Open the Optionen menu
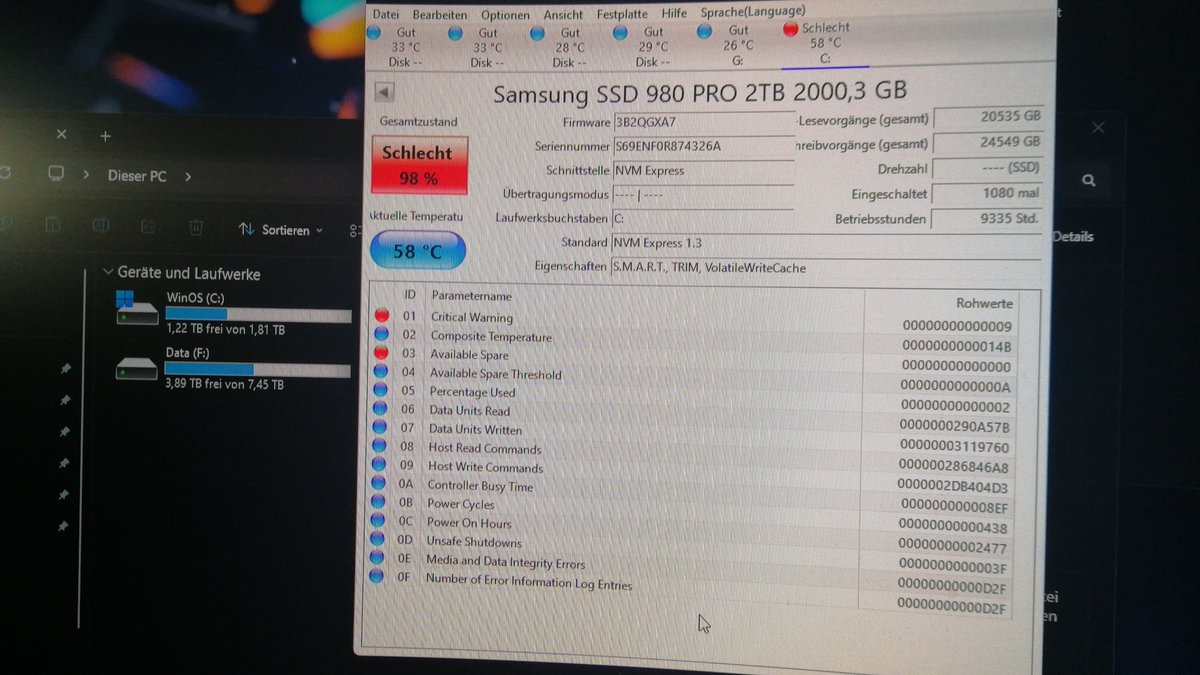Viewport: 1200px width, 675px height. [505, 14]
